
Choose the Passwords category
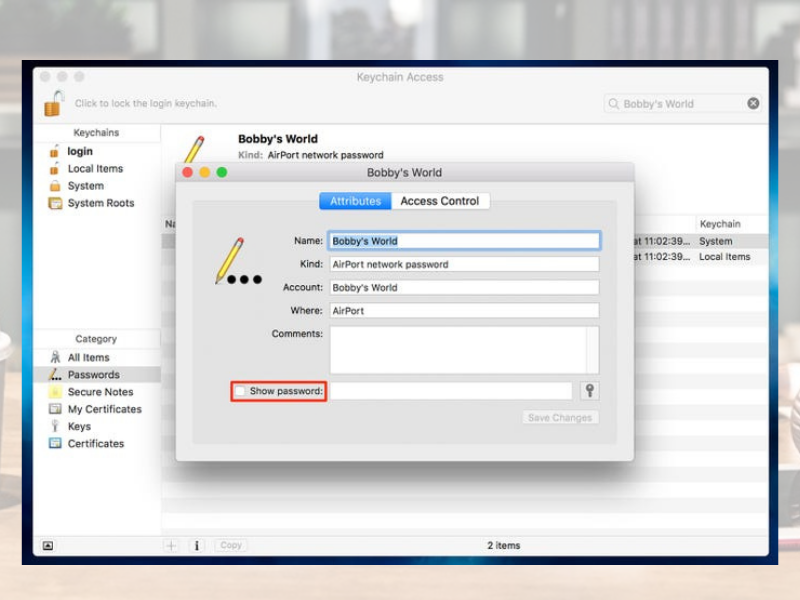tap(94, 375)
